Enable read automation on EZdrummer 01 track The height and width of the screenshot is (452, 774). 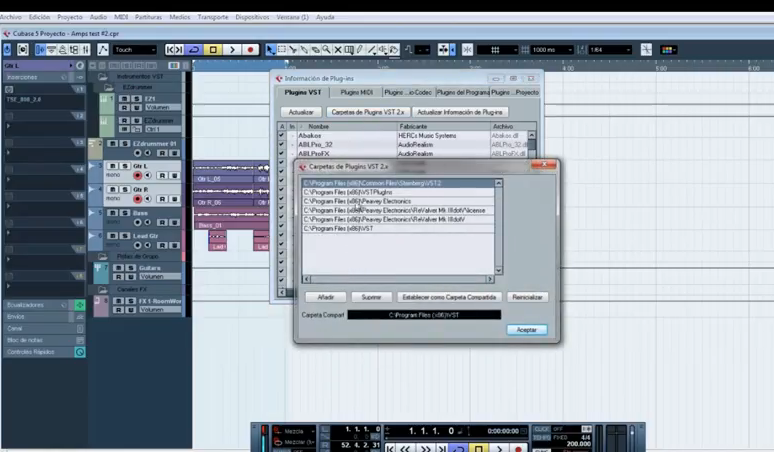163,153
